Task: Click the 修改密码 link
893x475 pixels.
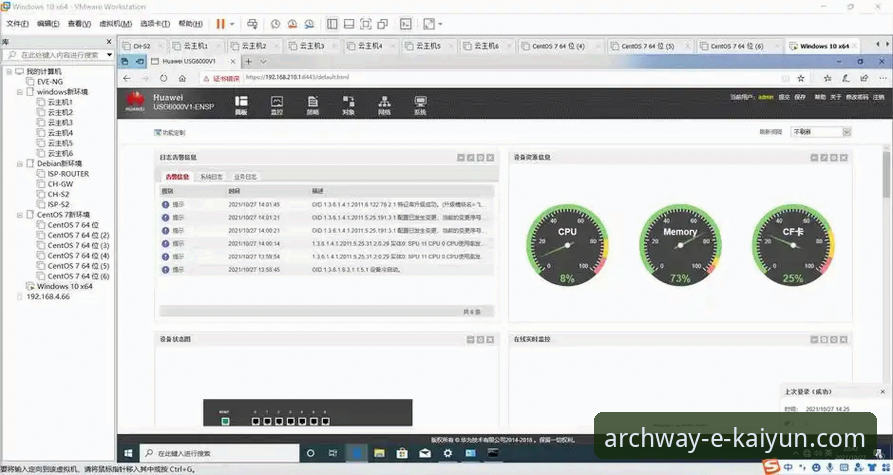Action: pyautogui.click(x=856, y=97)
